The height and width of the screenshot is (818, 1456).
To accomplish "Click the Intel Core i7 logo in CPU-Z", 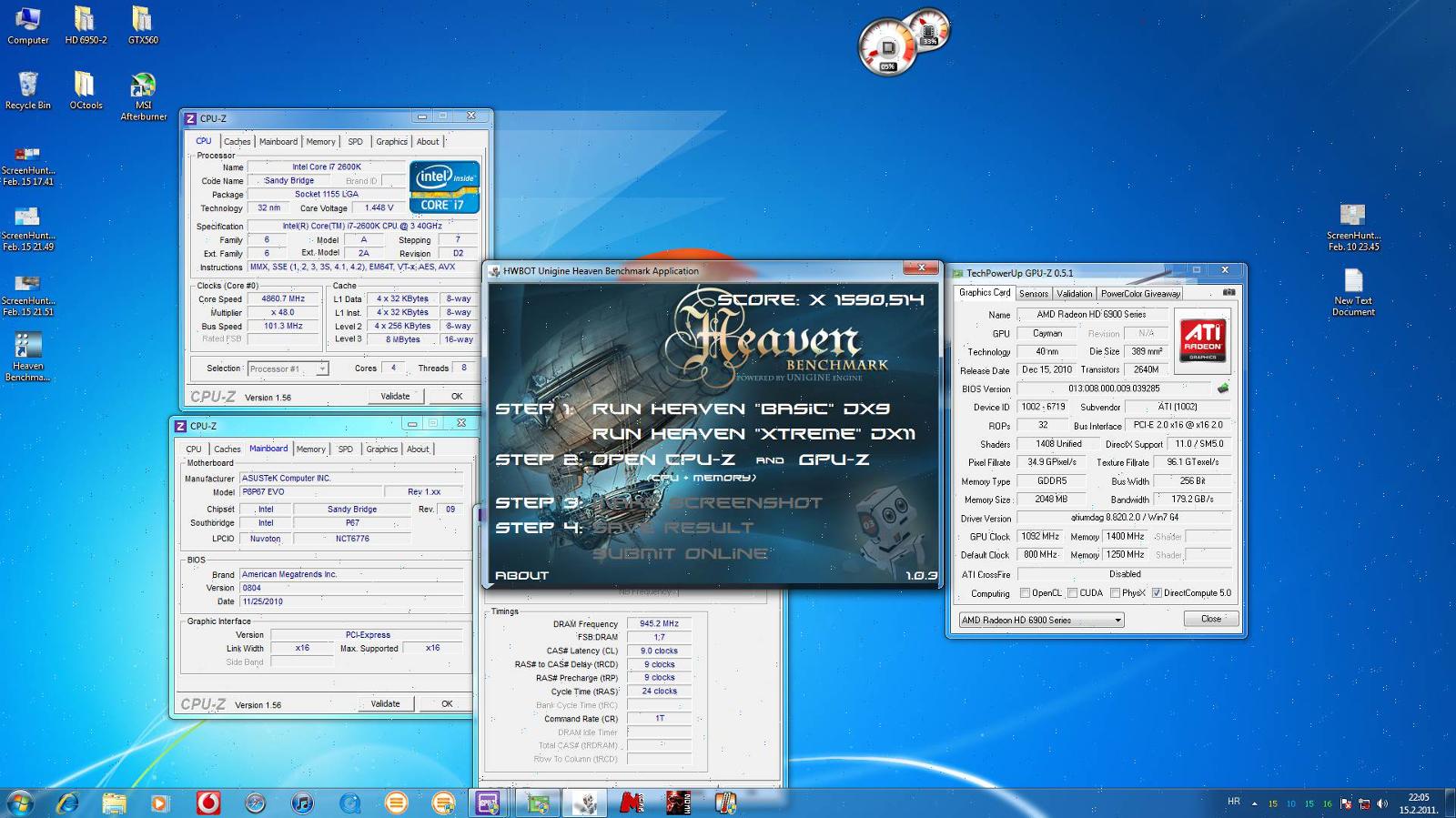I will (444, 187).
